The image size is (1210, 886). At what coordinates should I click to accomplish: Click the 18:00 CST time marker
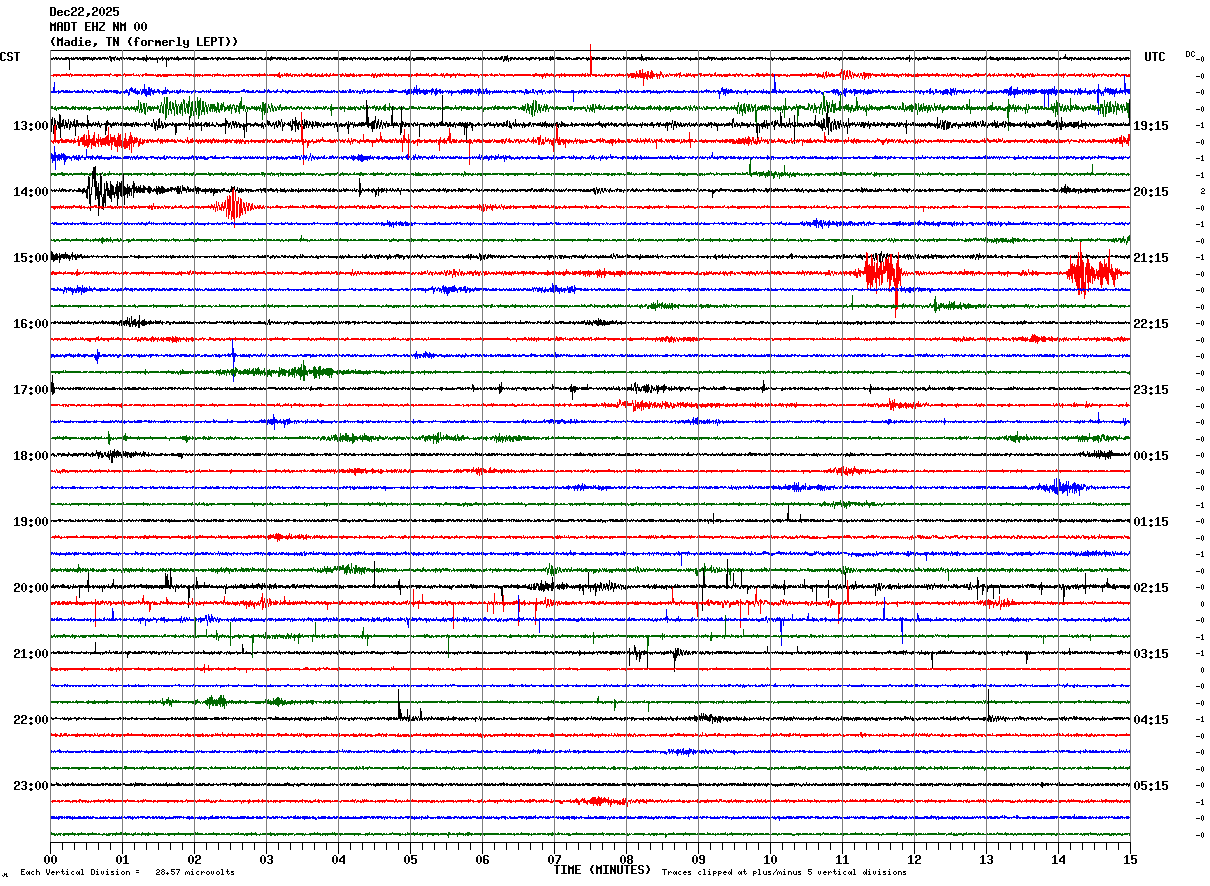point(30,456)
